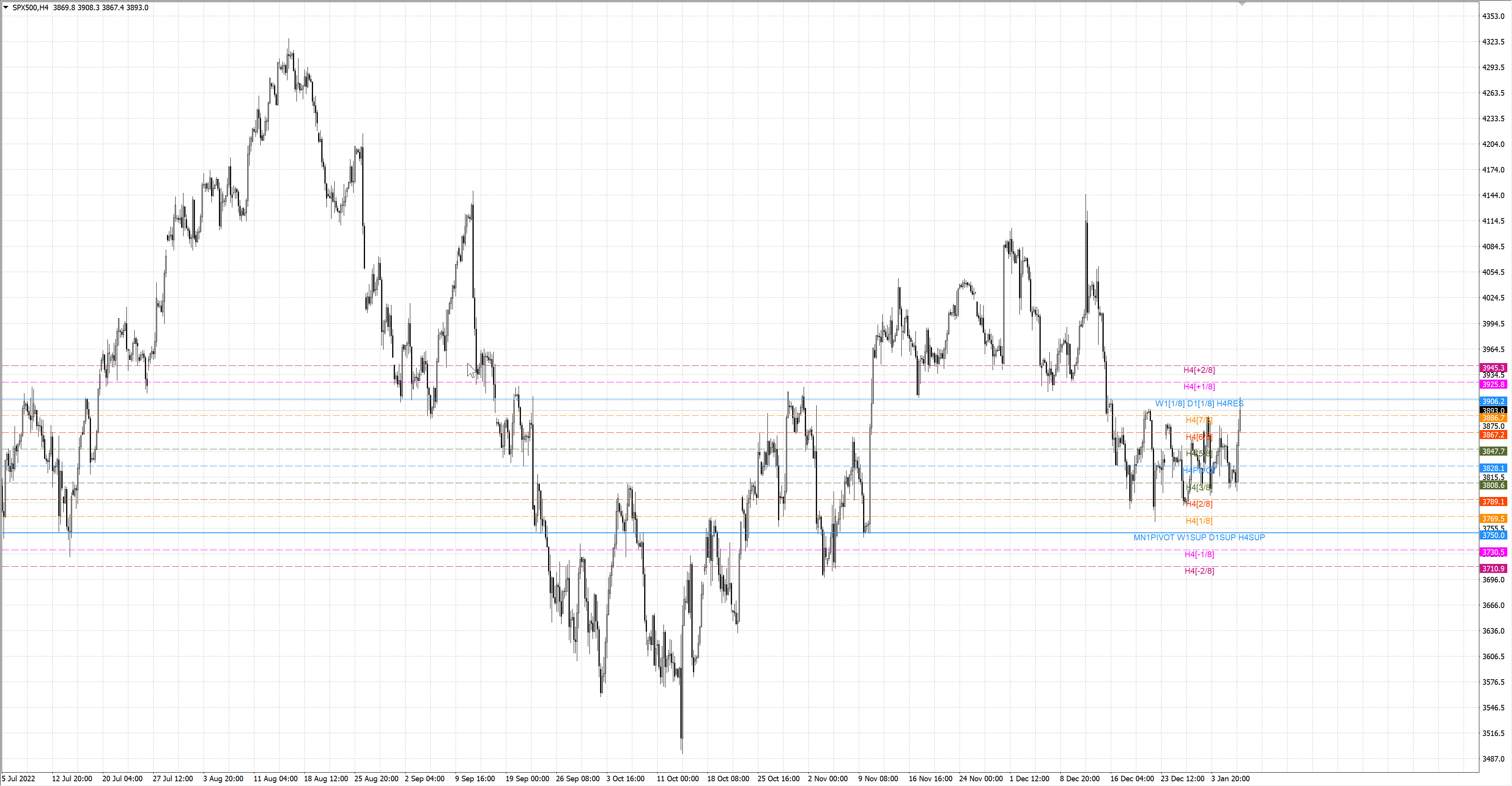1512x786 pixels.
Task: Click the red H4[6/8] label
Action: coord(1199,437)
